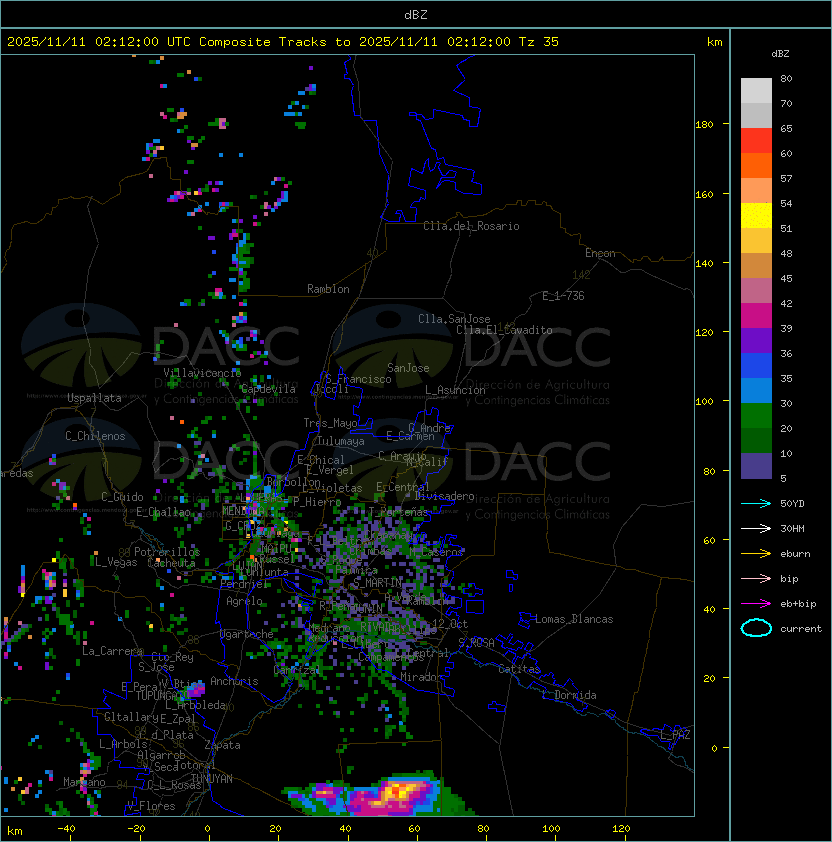The width and height of the screenshot is (832, 842).
Task: Click the 'C_Guido' place label
Action: (122, 497)
